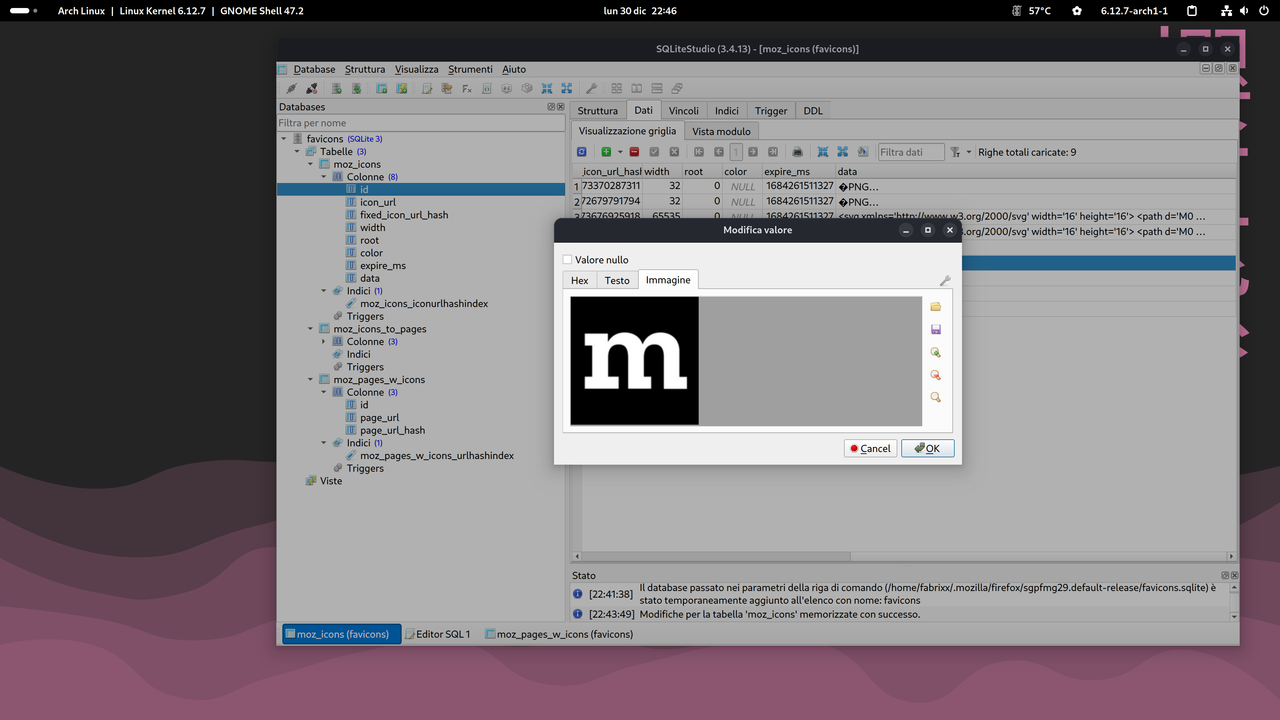Click the 57°C temperature indicator
The height and width of the screenshot is (720, 1280).
[x=1032, y=11]
